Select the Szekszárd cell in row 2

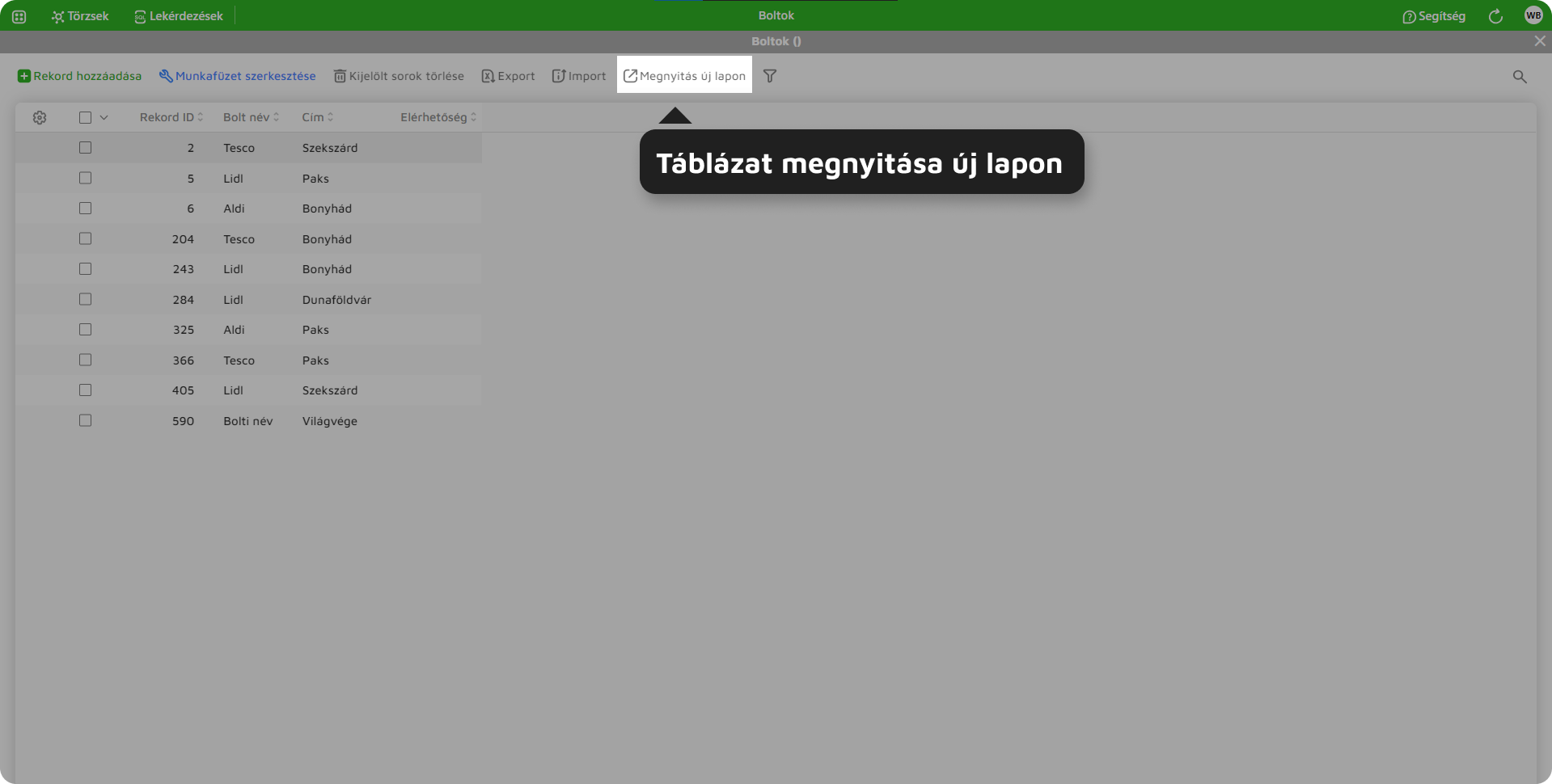tap(330, 148)
